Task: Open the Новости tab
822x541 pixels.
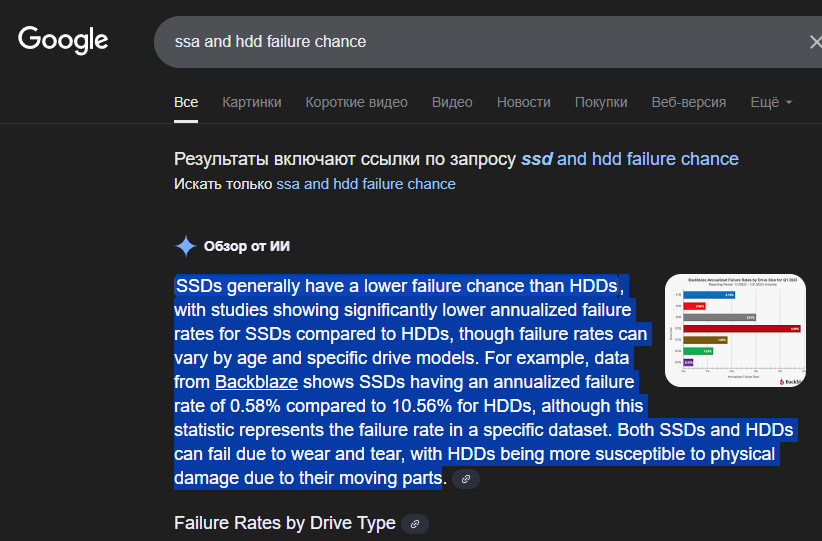Action: (x=524, y=102)
